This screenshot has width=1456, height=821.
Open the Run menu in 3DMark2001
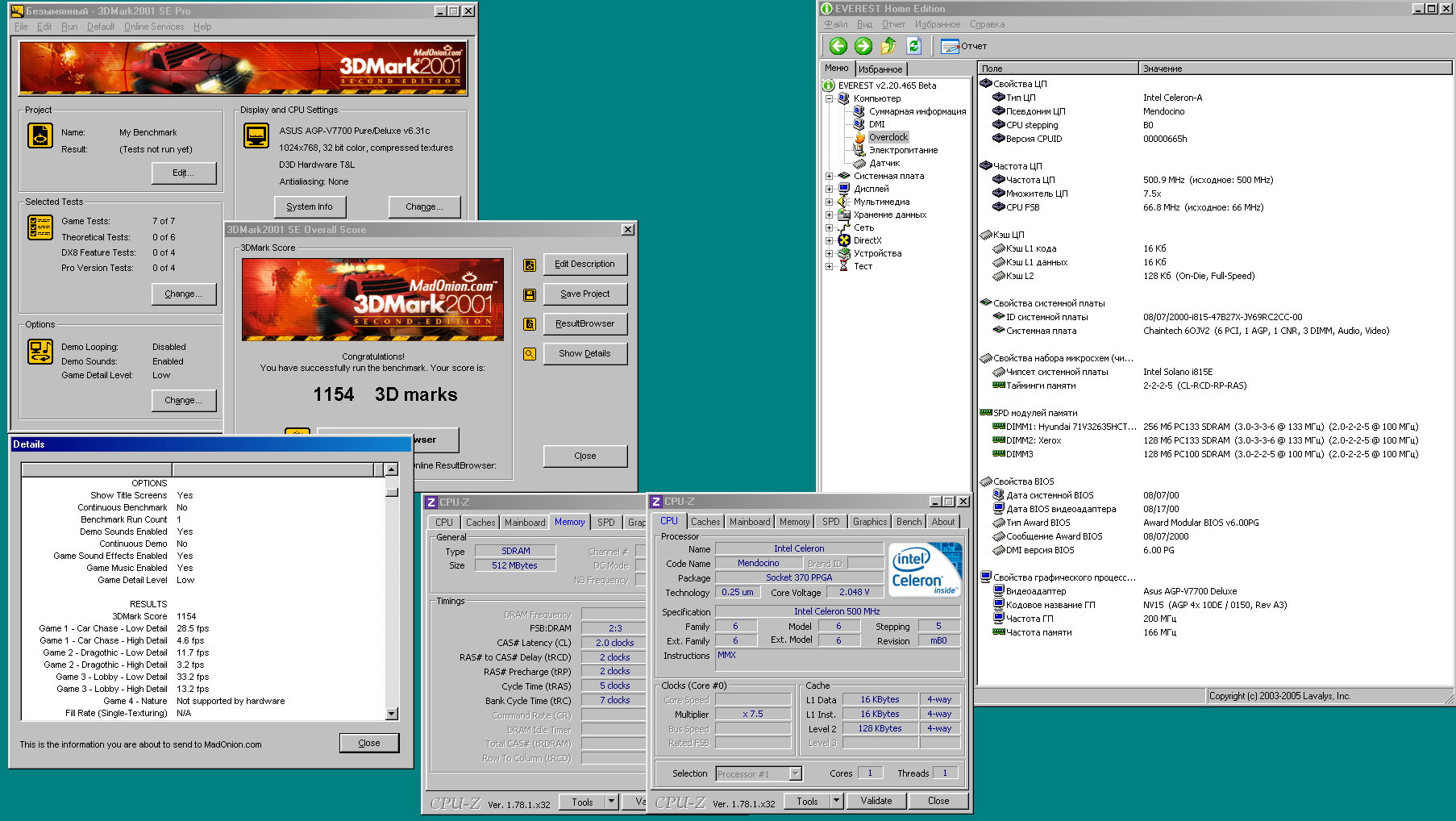pyautogui.click(x=69, y=27)
